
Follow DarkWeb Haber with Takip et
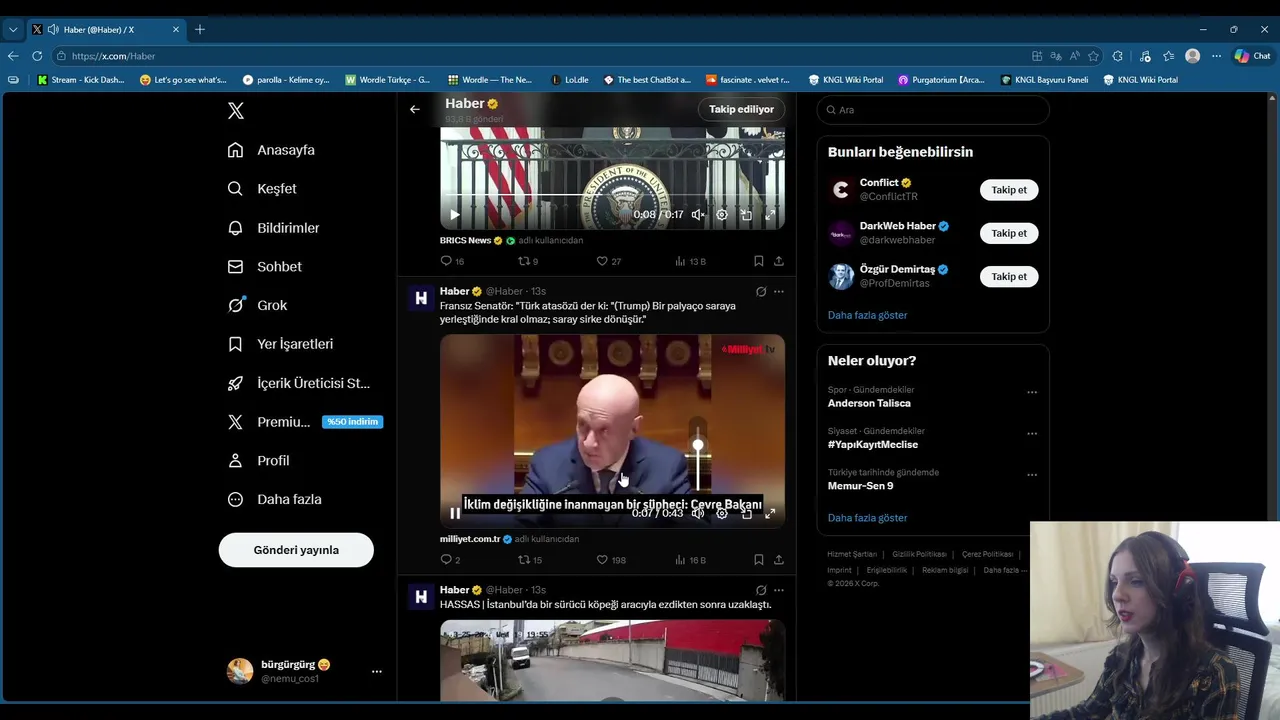pyautogui.click(x=1009, y=233)
